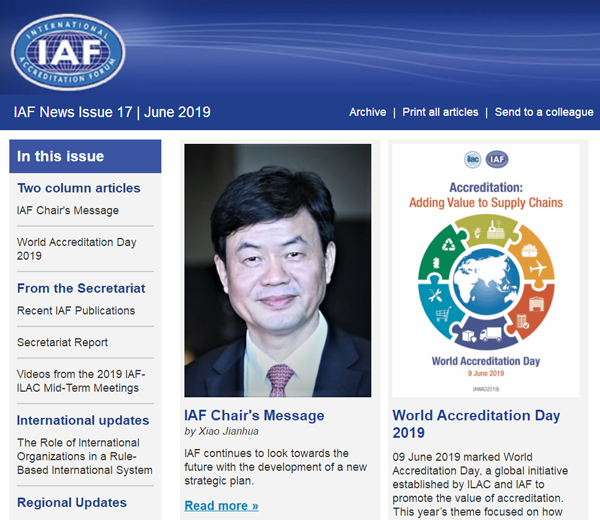Screen dimensions: 600x520
Task: Click the globe in the poster center
Action: 486,281
